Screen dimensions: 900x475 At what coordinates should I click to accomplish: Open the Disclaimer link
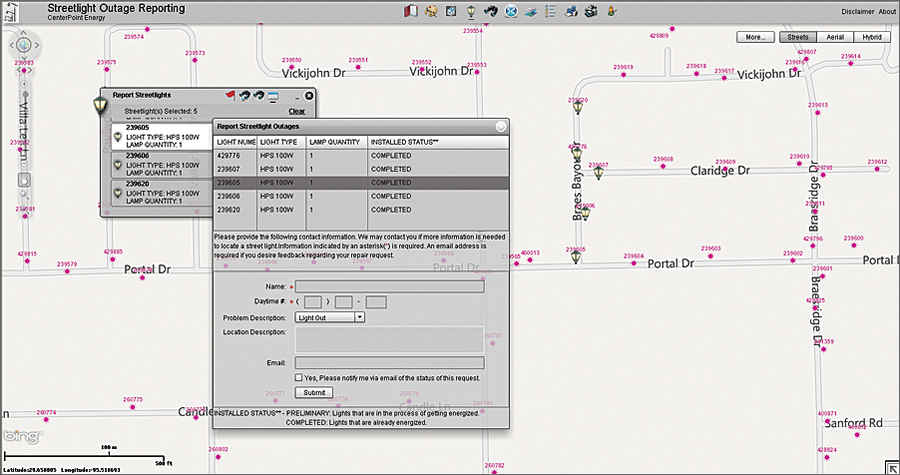pyautogui.click(x=856, y=12)
